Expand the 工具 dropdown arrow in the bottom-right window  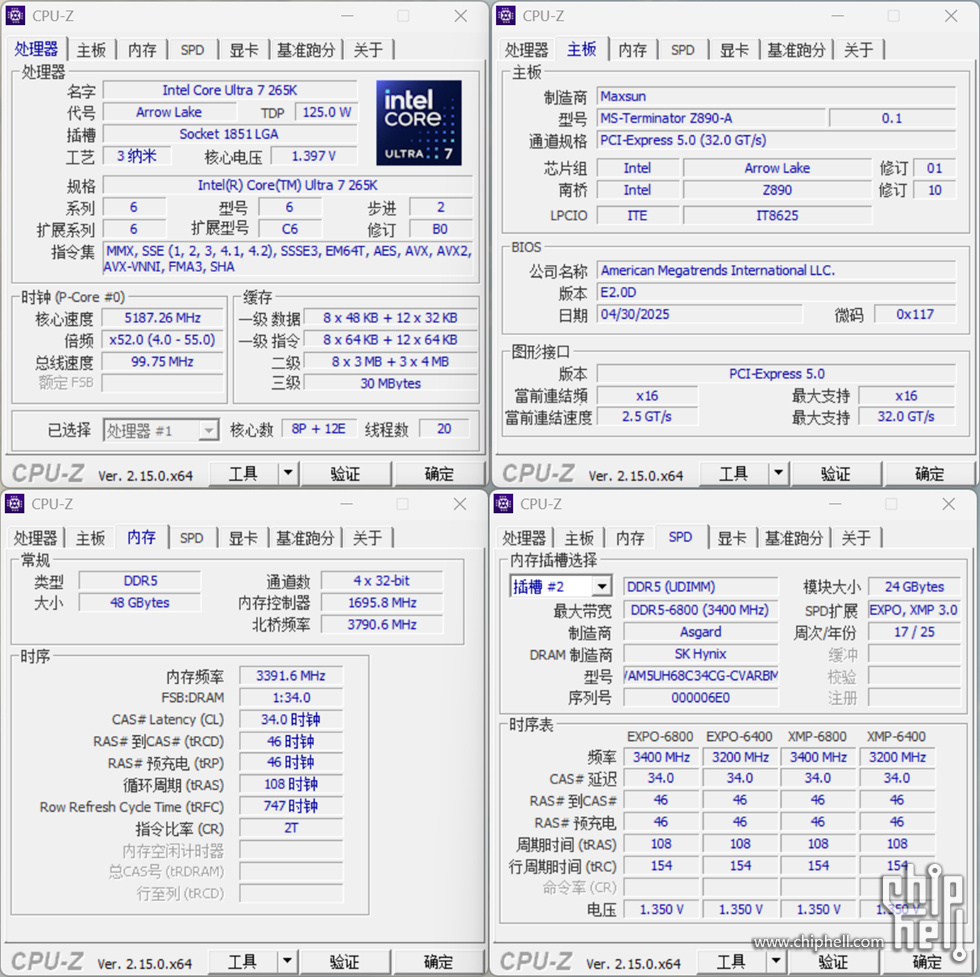tap(776, 961)
